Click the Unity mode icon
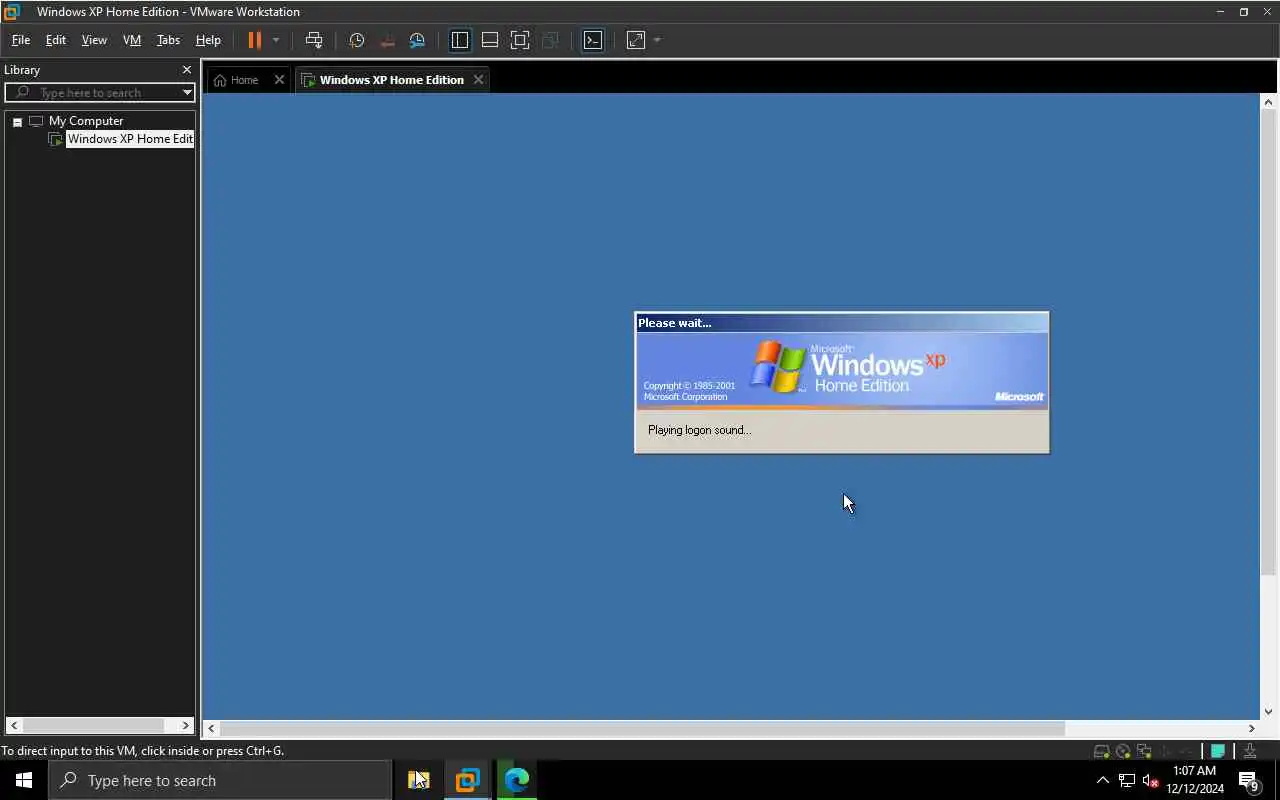 coord(550,40)
